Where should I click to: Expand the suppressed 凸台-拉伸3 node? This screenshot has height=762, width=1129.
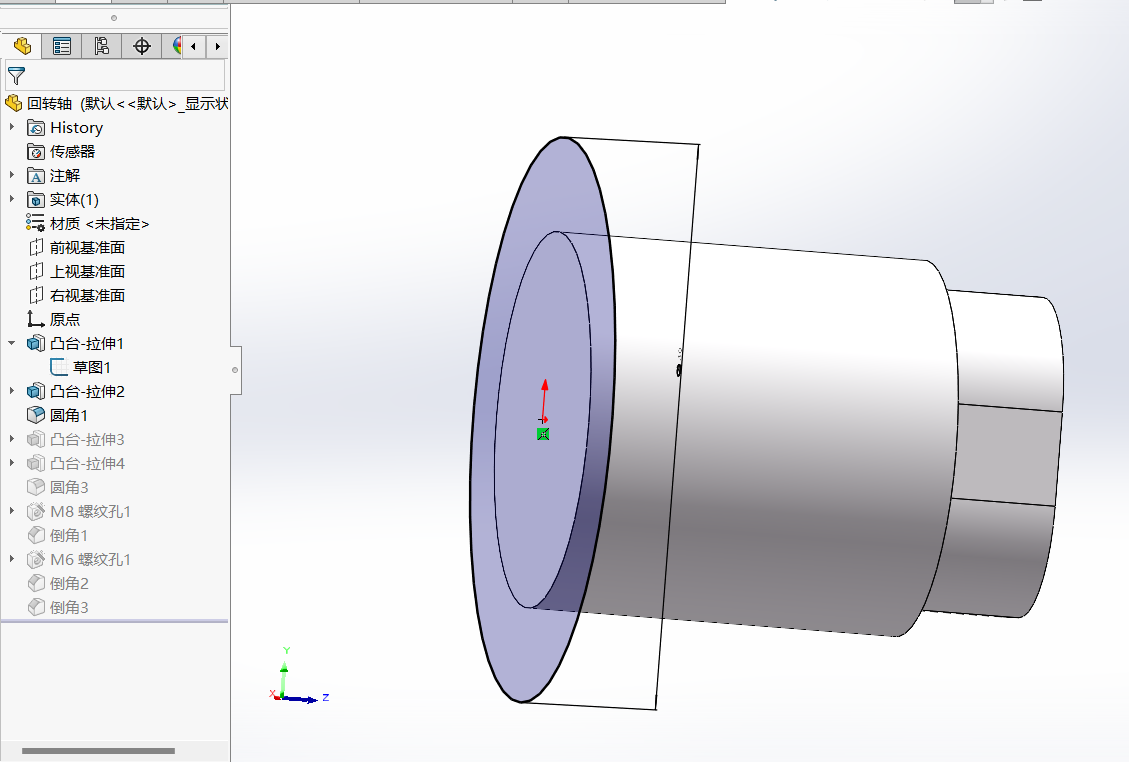[12, 439]
